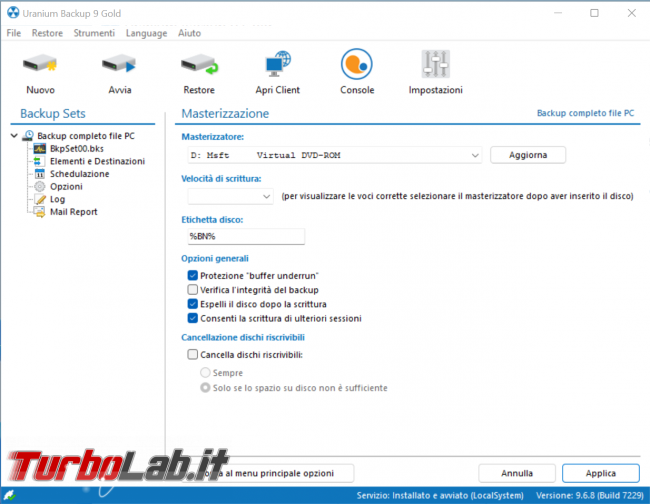Viewport: 650px width, 504px height.
Task: Enable Verifica l'integrità del backup checkbox
Action: click(192, 289)
